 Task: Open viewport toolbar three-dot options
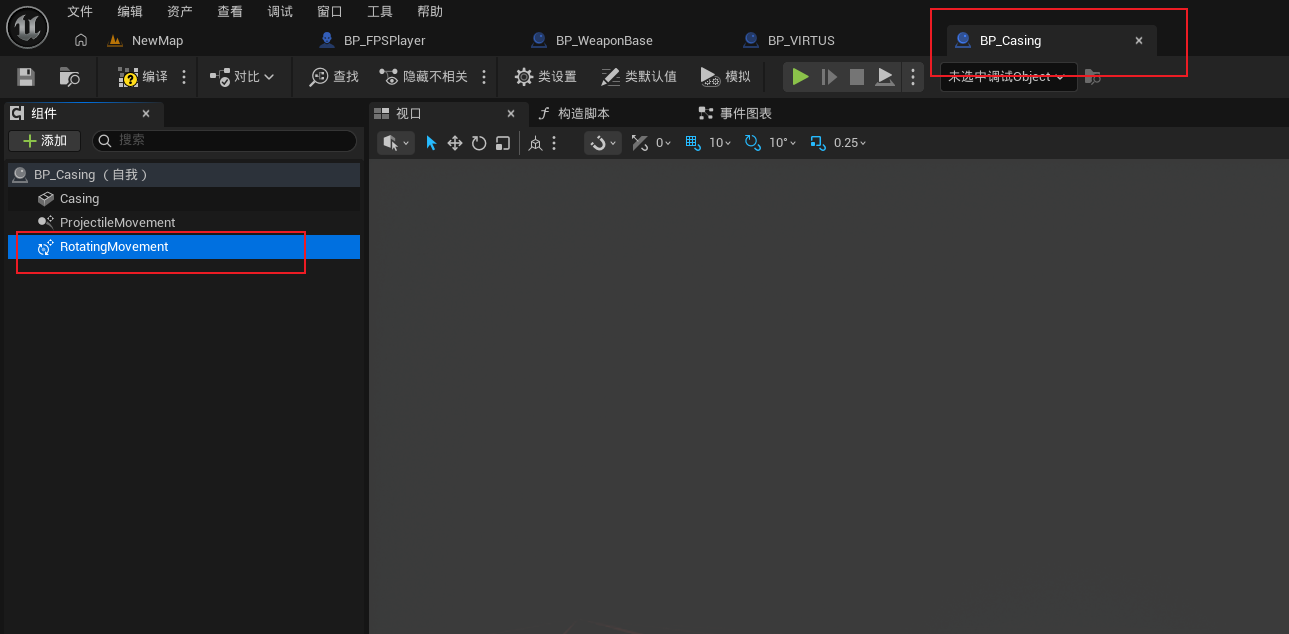(x=554, y=143)
